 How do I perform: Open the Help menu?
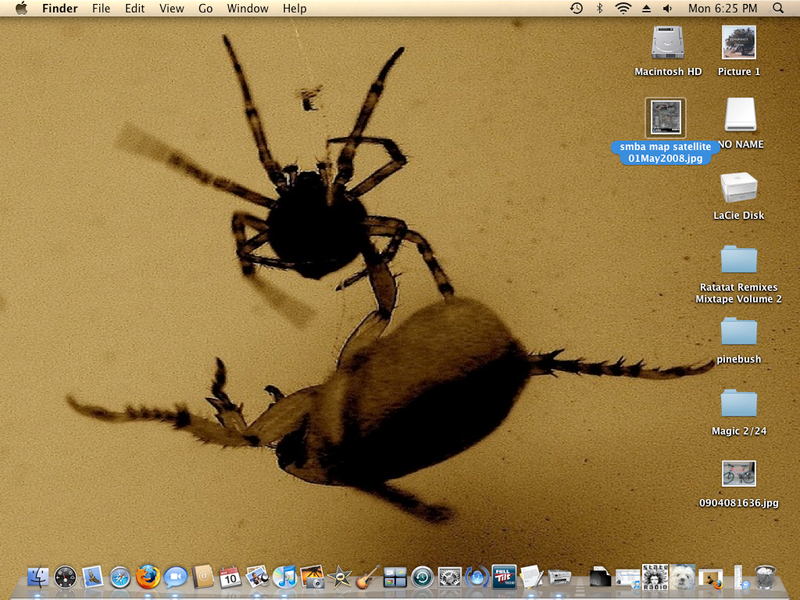click(294, 8)
